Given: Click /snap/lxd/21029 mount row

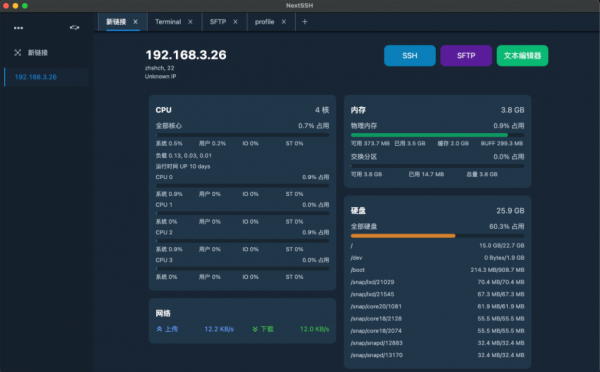Looking at the screenshot, I should pyautogui.click(x=437, y=282).
